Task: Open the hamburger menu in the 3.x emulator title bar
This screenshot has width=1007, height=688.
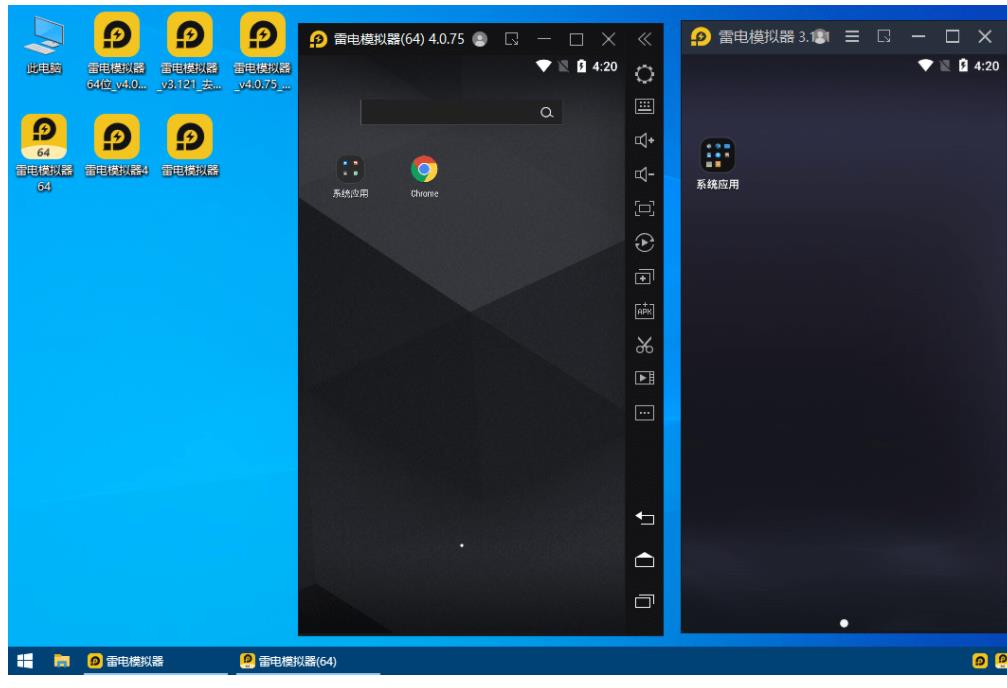Action: [852, 37]
